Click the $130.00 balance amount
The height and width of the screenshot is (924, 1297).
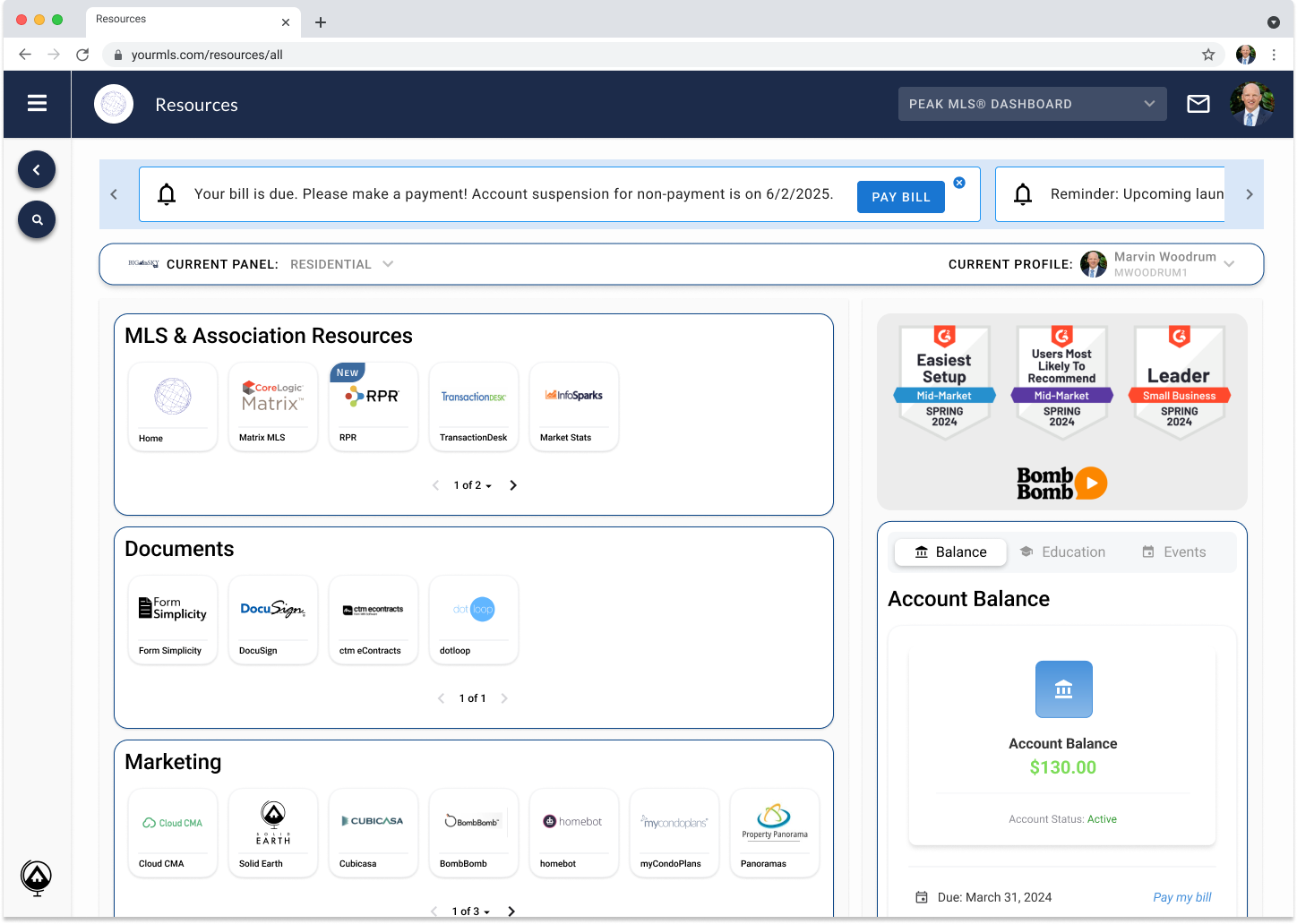[1063, 767]
